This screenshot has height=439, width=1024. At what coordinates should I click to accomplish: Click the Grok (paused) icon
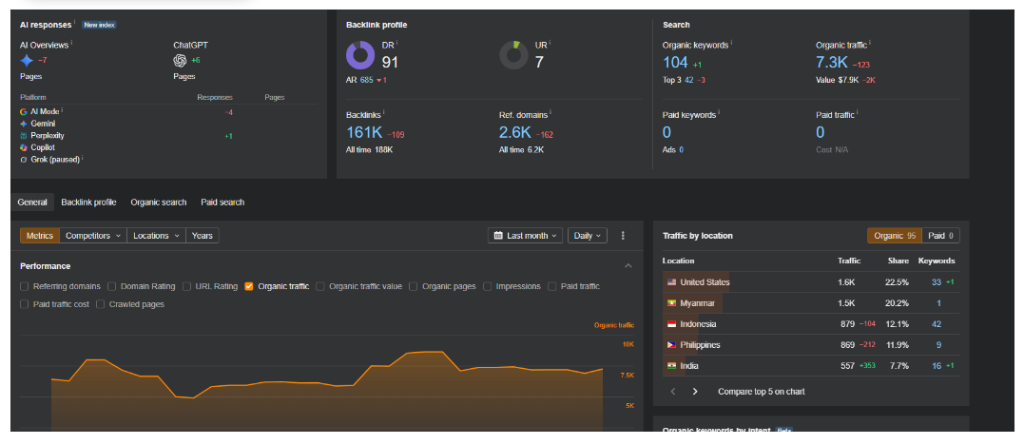(x=24, y=159)
